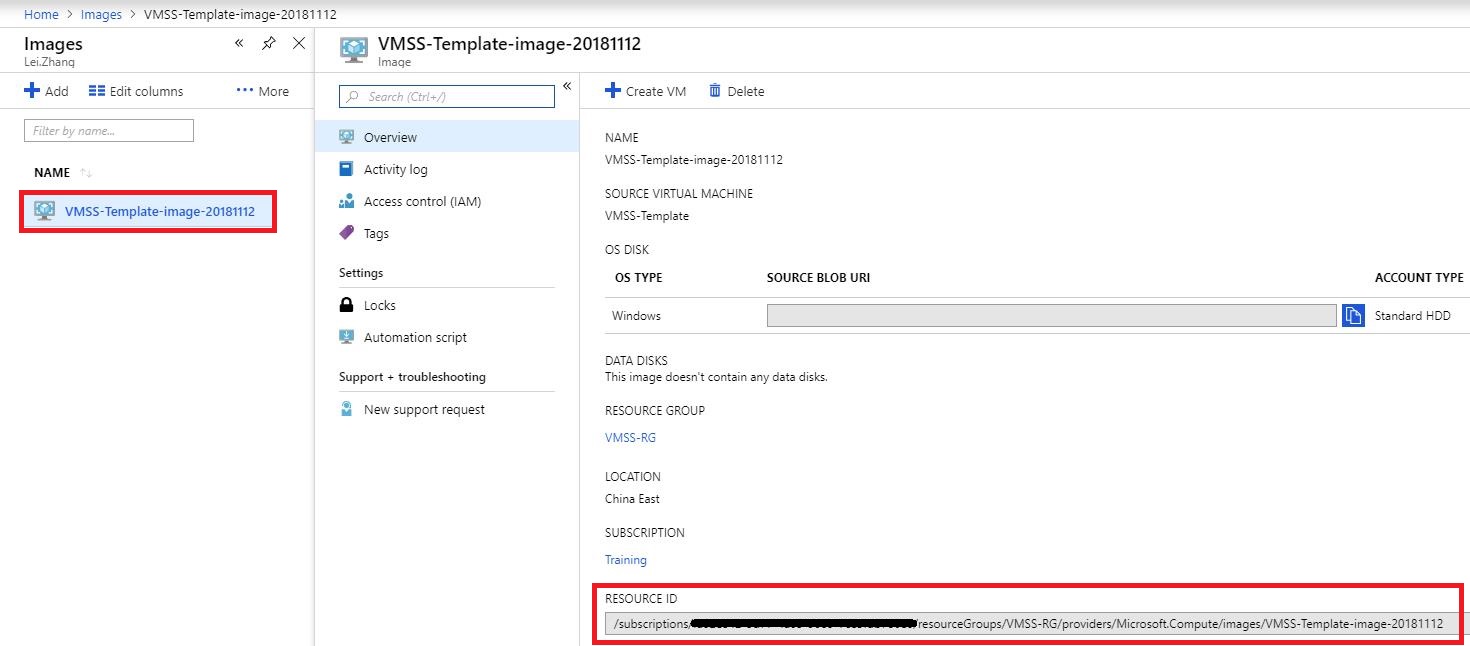
Task: Open the VMSS-RG resource group link
Action: [x=630, y=438]
